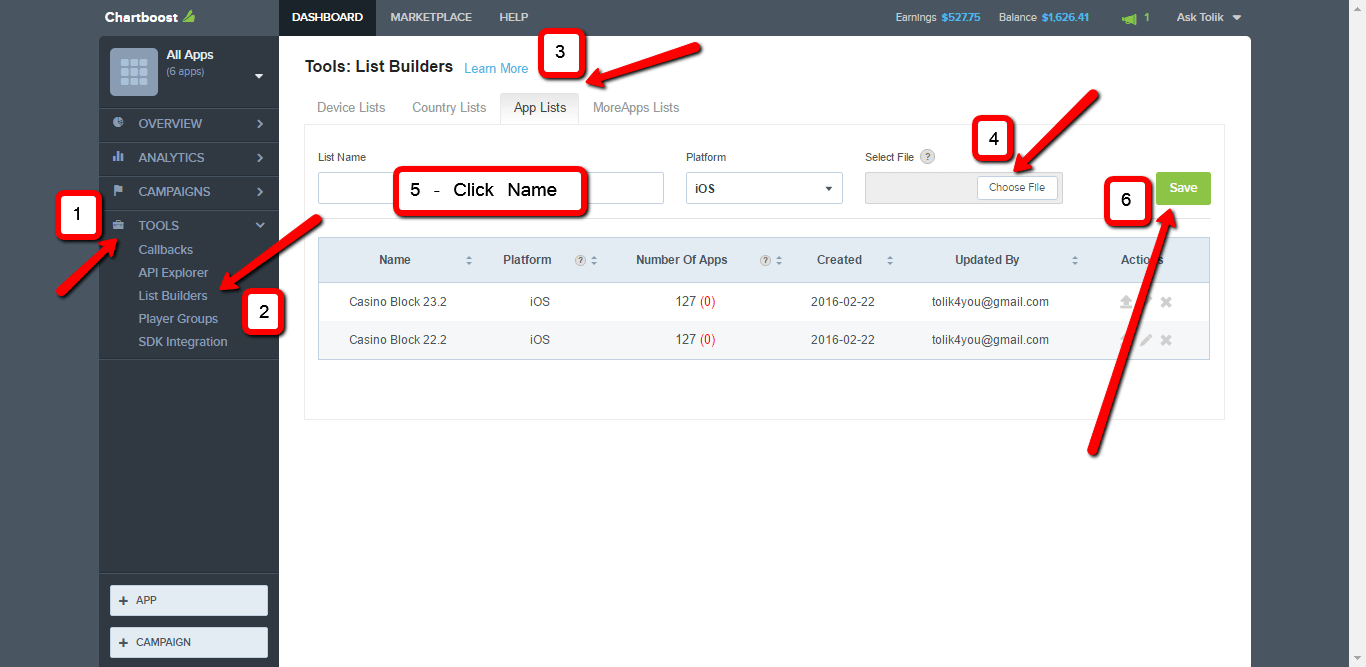Expand the Overview section chevron
Viewport: 1366px width, 667px height.
260,124
